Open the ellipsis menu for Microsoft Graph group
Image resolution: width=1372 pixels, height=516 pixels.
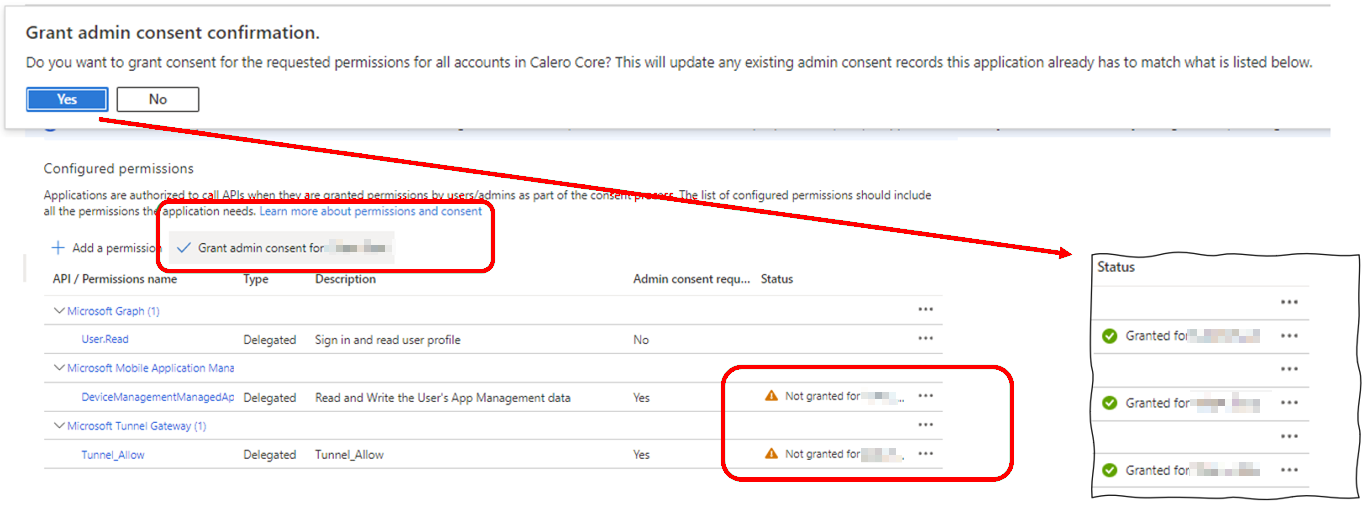pyautogui.click(x=925, y=310)
